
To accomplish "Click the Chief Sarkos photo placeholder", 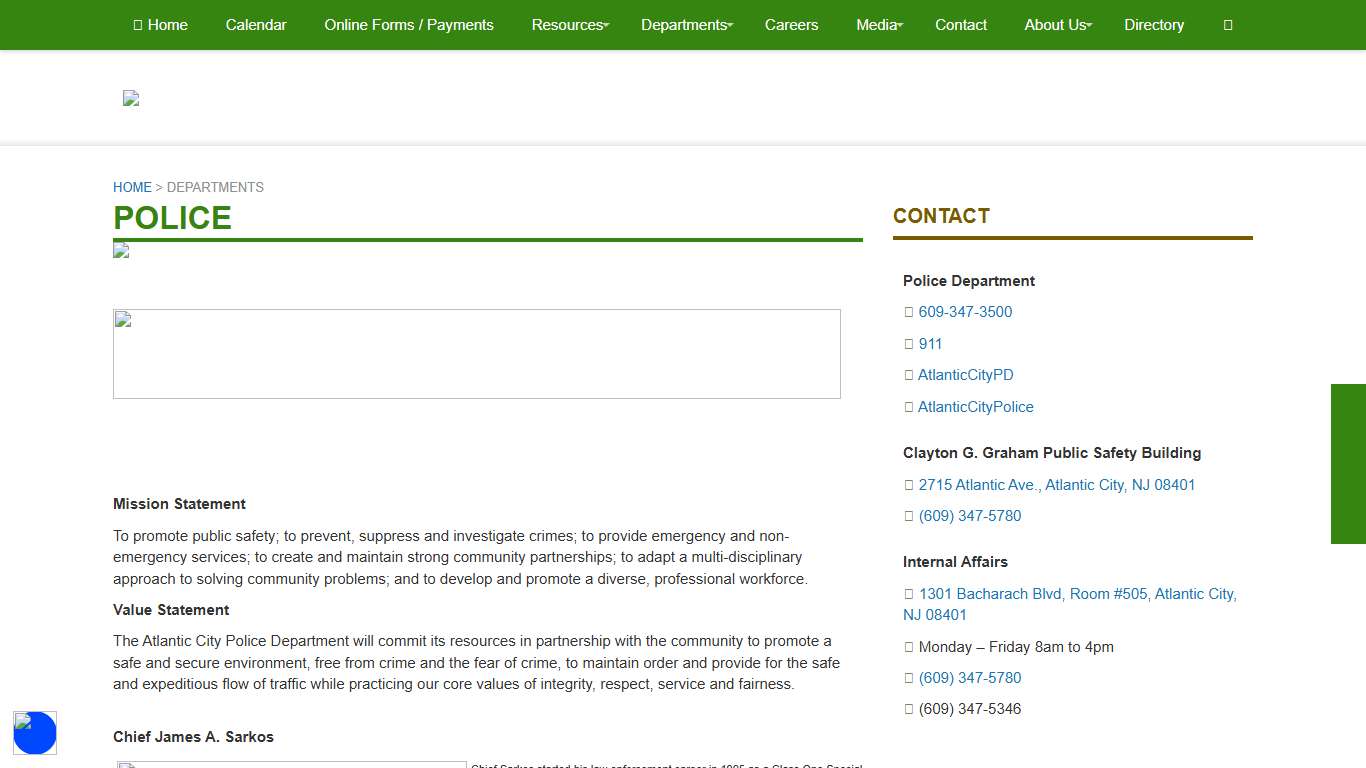I will point(291,766).
